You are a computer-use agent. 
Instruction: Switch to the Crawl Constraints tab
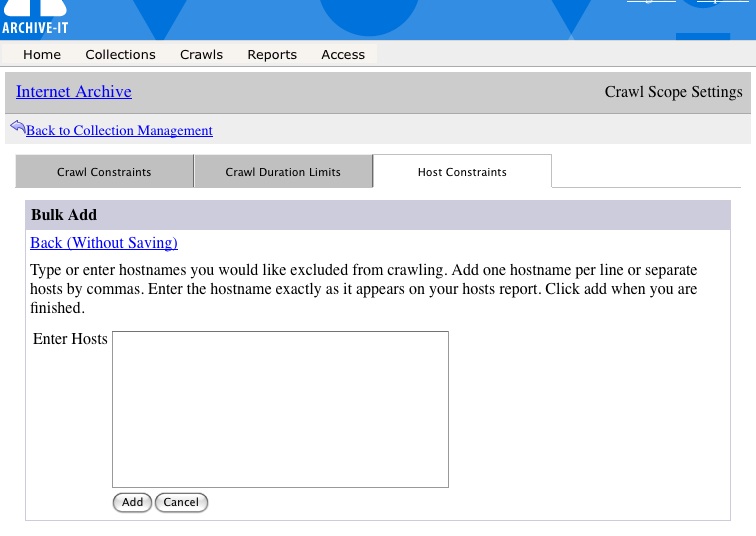point(104,172)
